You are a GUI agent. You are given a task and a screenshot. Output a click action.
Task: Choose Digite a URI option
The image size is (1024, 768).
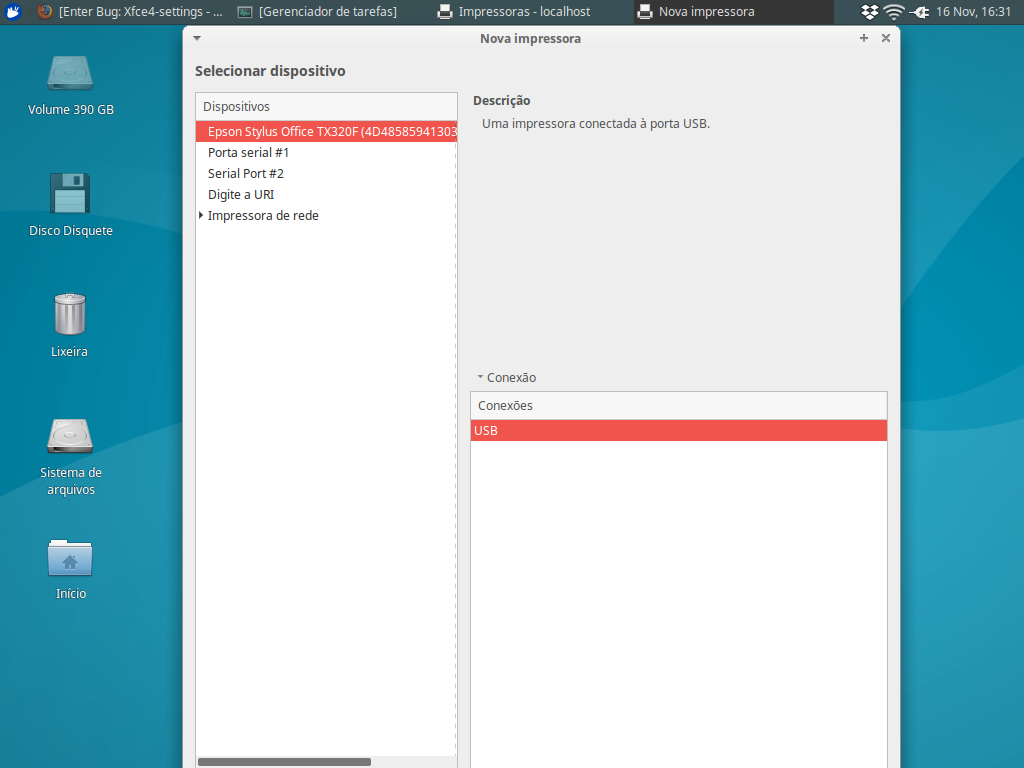click(x=241, y=195)
